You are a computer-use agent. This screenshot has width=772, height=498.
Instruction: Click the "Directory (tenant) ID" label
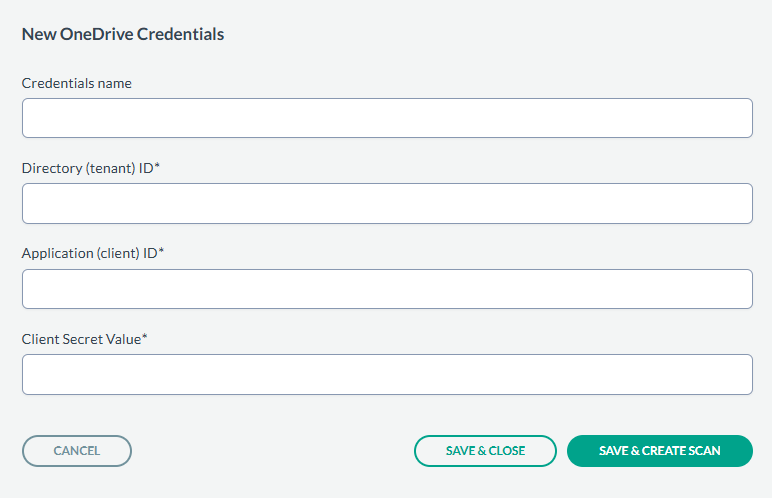click(x=87, y=168)
